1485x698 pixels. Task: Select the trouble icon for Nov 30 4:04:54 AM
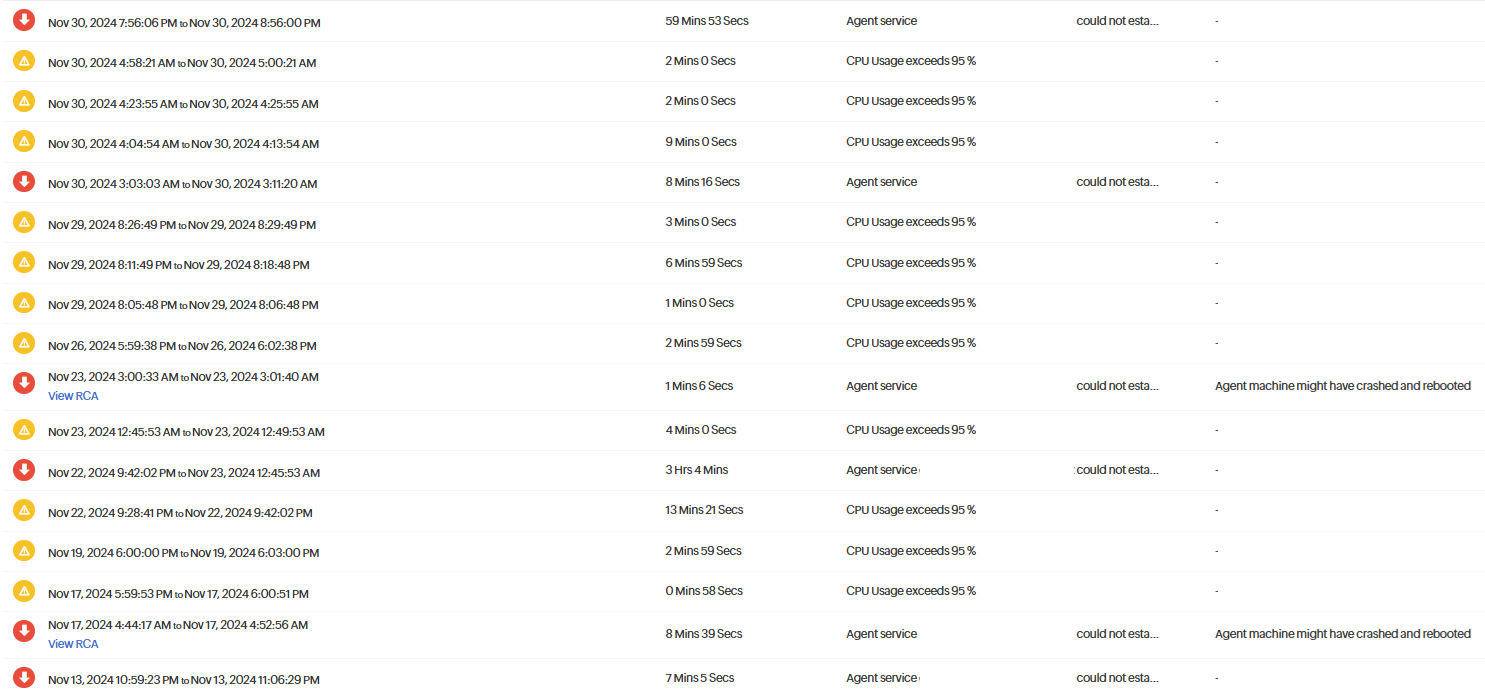tap(24, 142)
